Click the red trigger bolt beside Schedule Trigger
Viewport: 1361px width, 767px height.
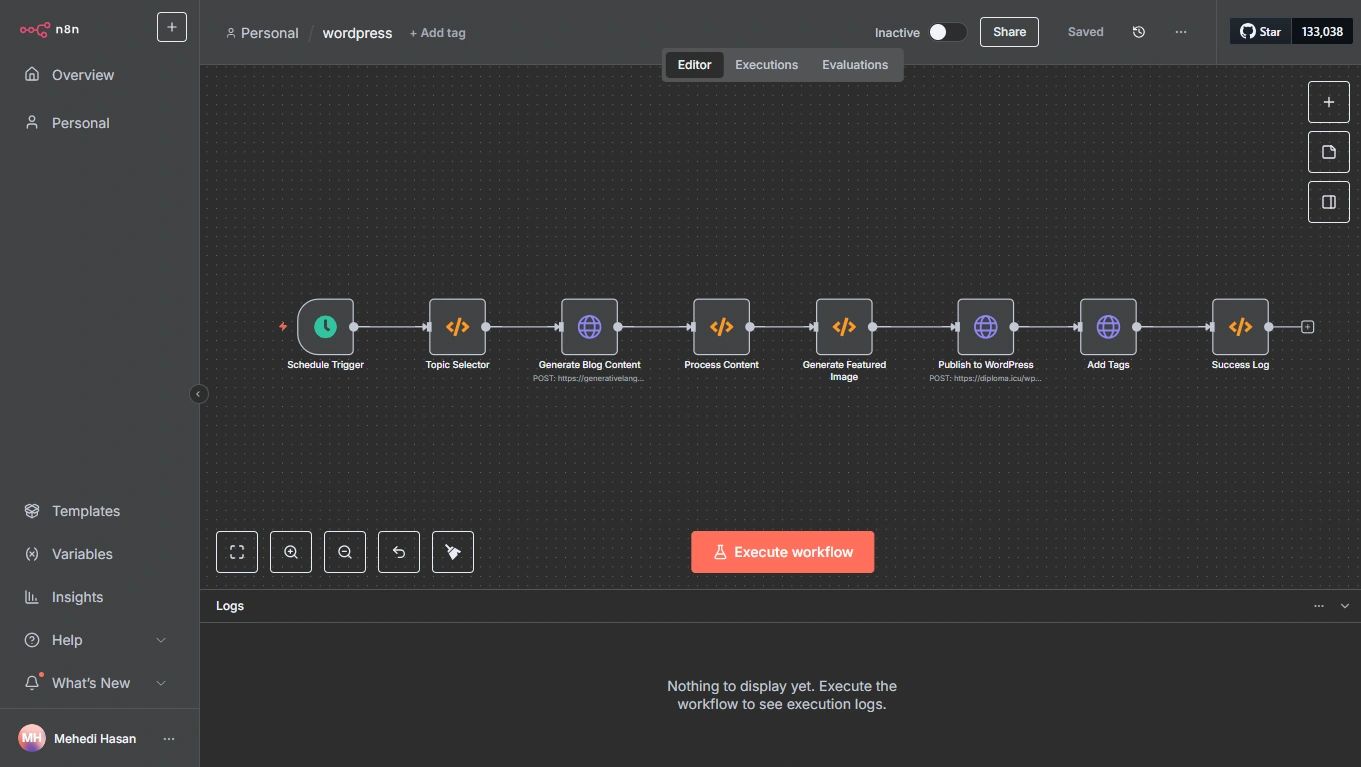tap(283, 327)
